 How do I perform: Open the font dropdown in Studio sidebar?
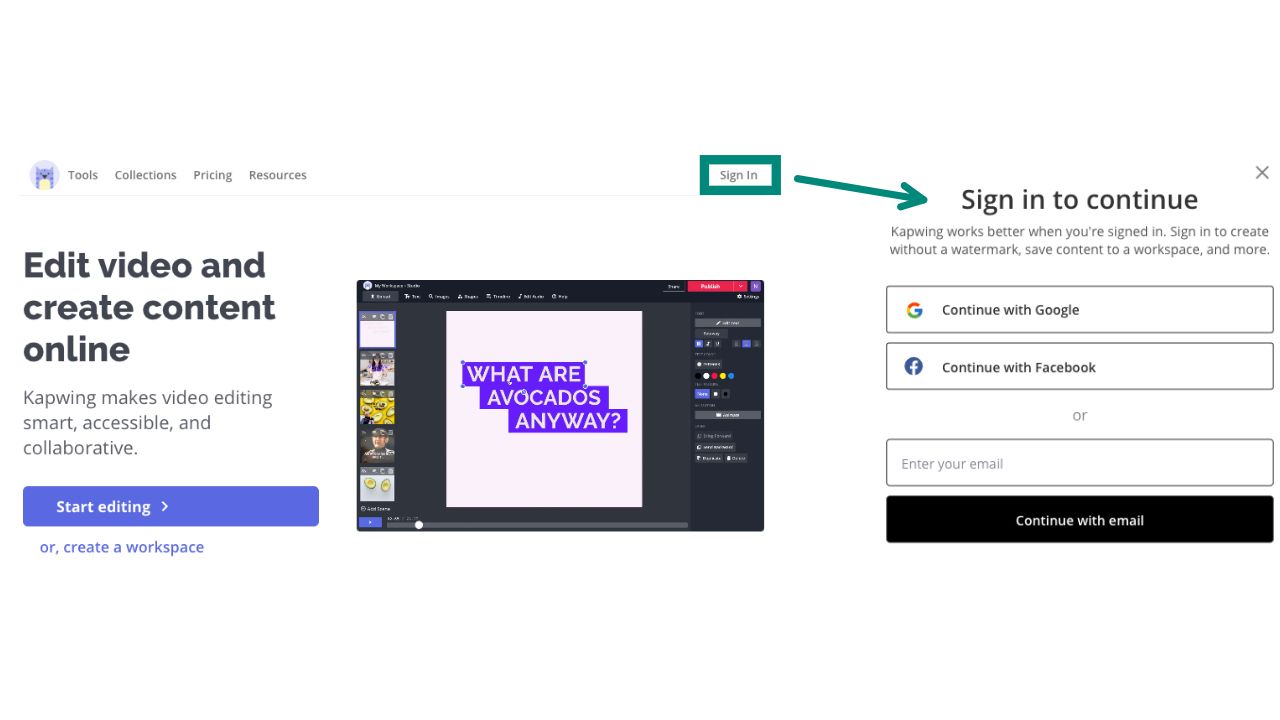[711, 333]
